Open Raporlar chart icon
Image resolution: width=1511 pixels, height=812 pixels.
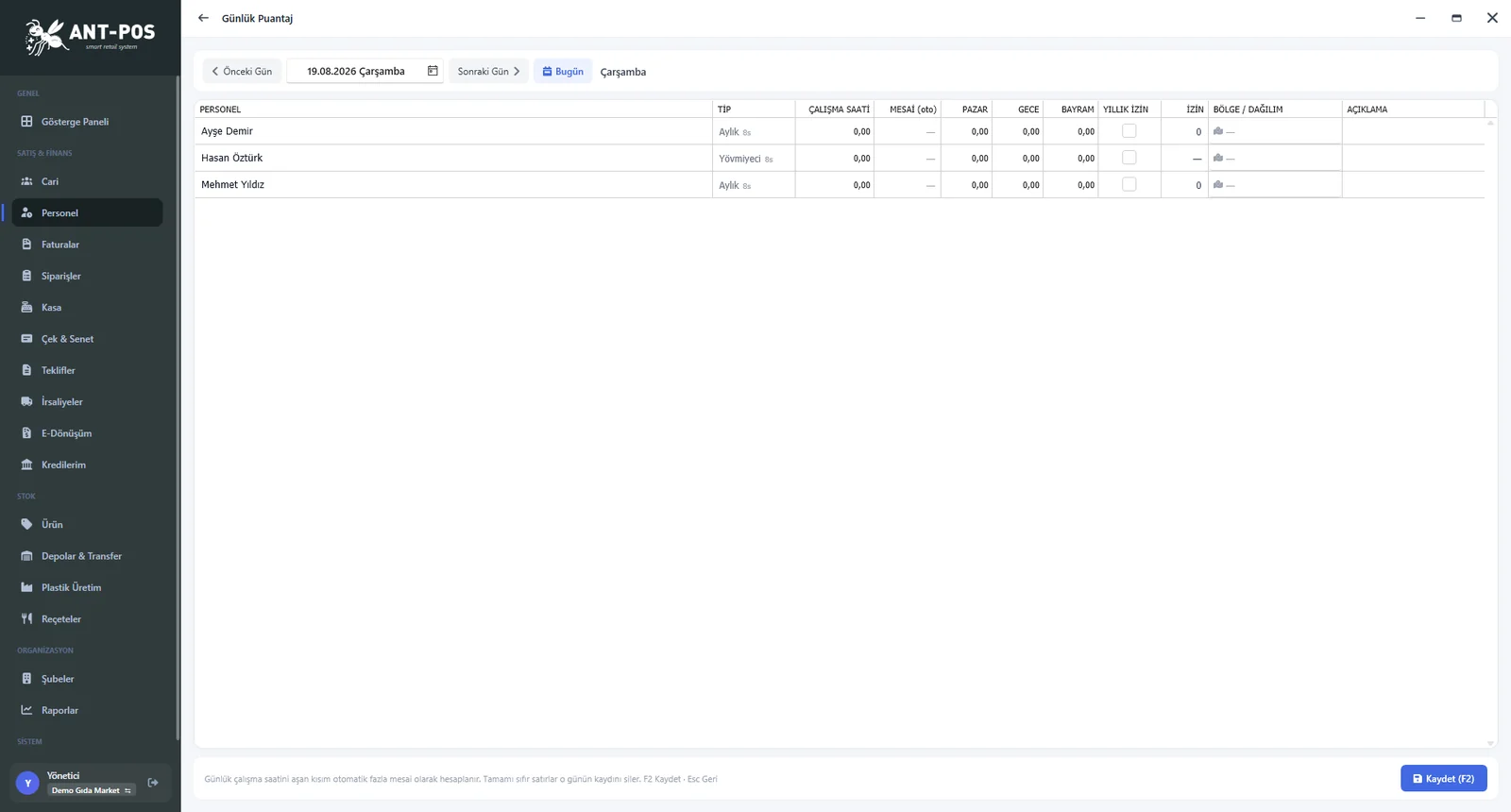[x=26, y=710]
